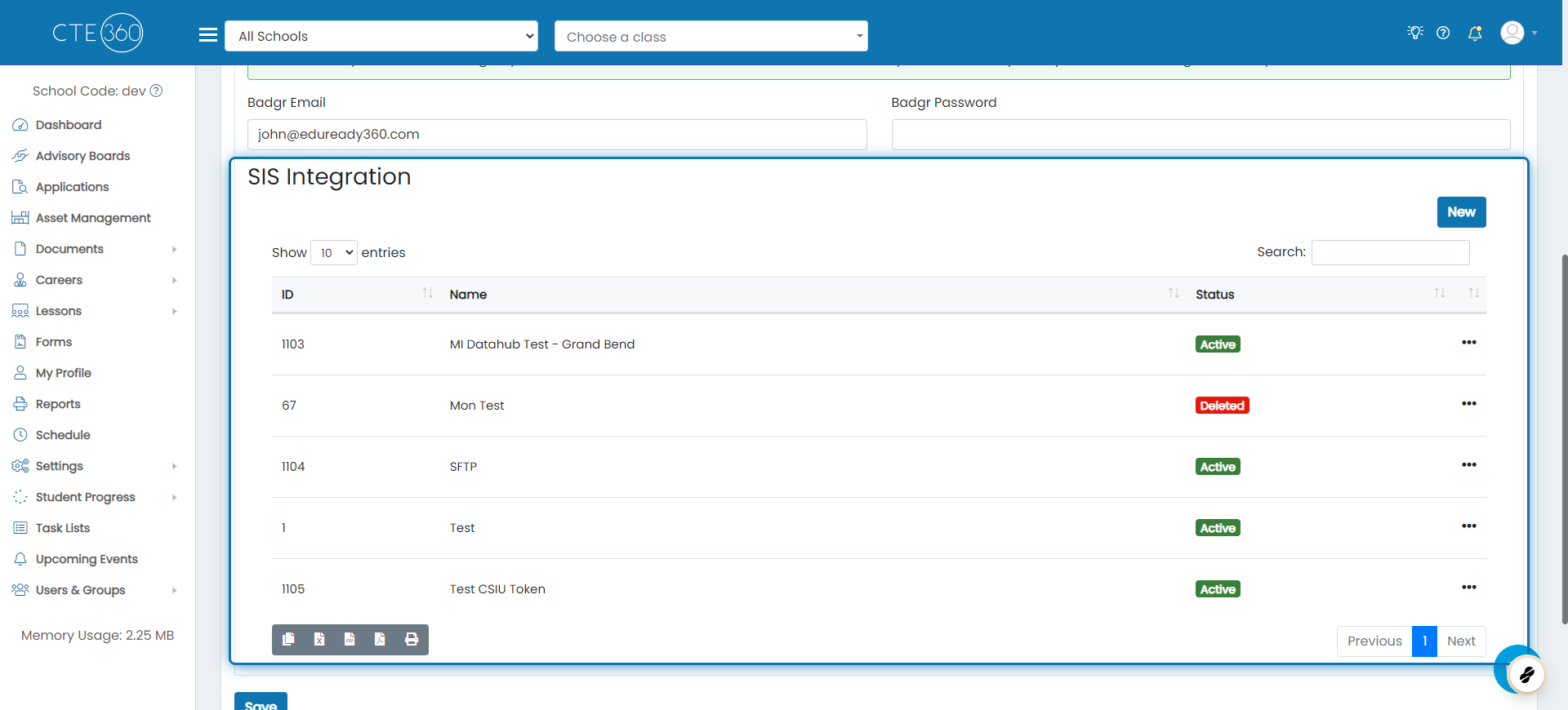Export the SIS table to Excel
This screenshot has height=710, width=1568.
click(319, 640)
